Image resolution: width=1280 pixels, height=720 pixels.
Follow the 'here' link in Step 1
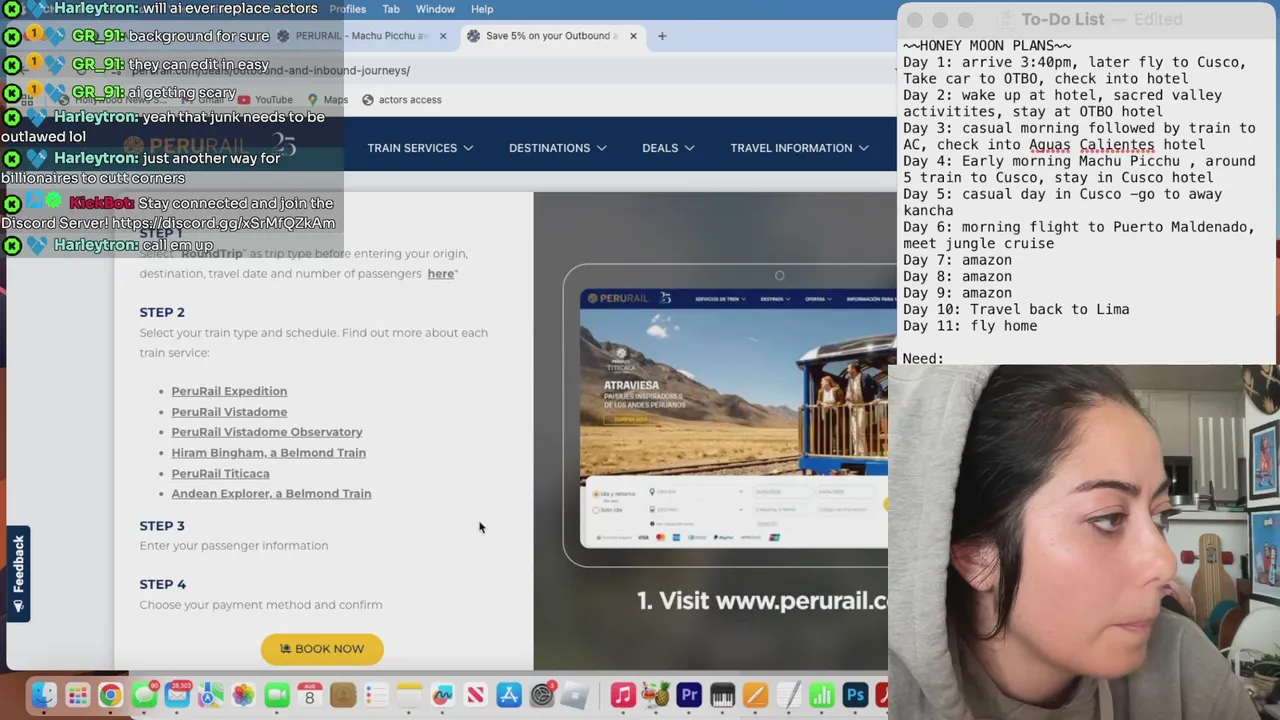click(x=440, y=274)
